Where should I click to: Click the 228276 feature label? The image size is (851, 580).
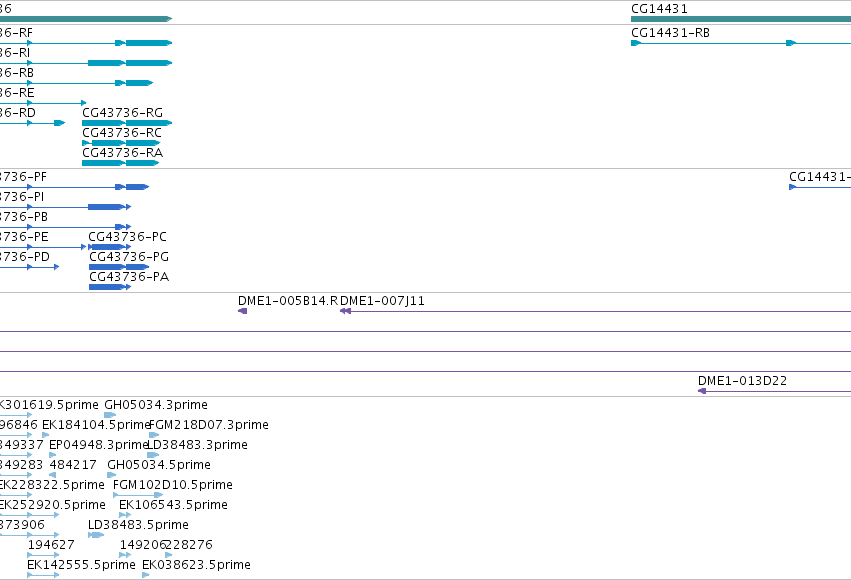coord(189,545)
